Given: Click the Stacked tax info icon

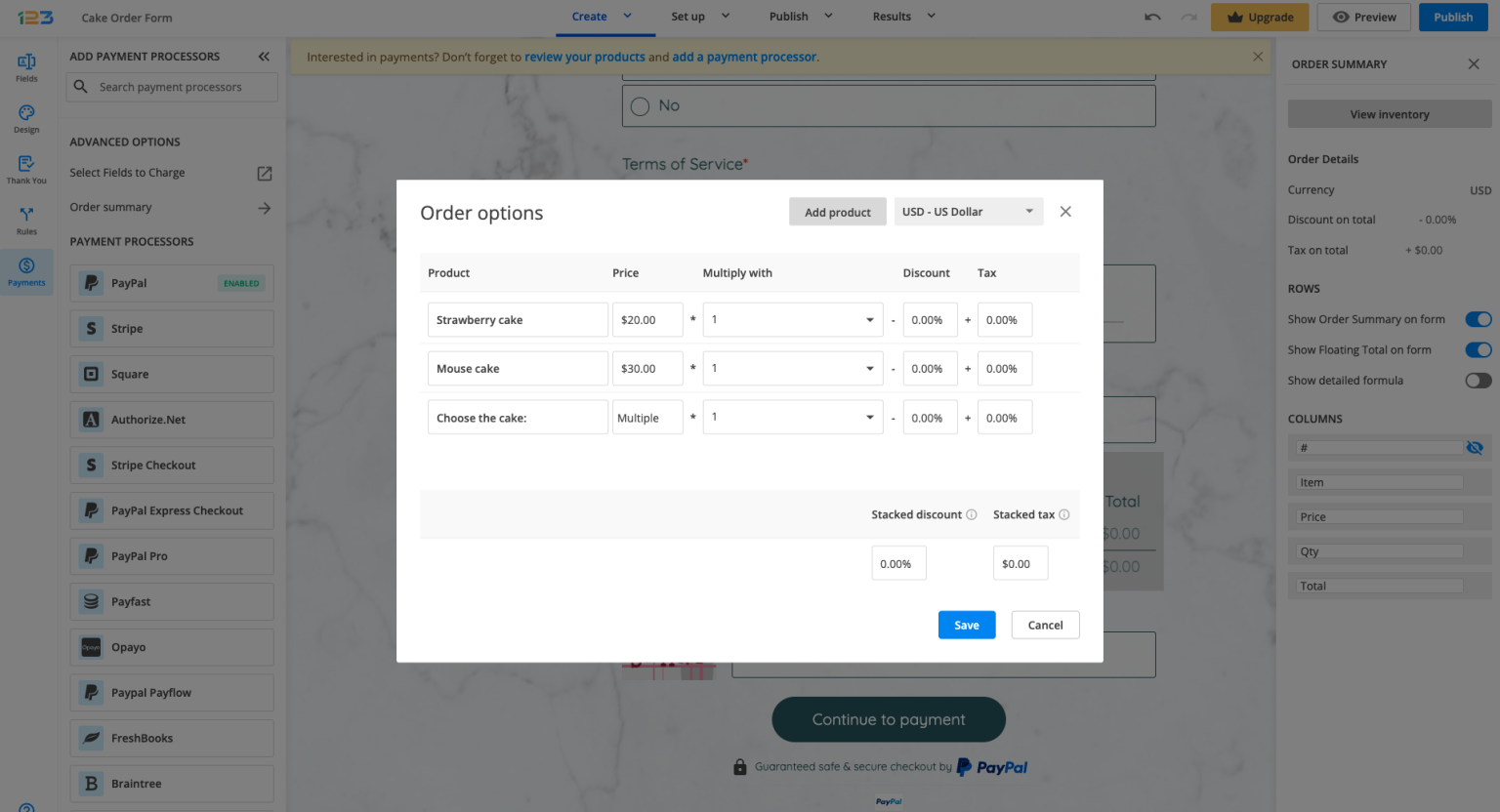Looking at the screenshot, I should coord(1064,515).
